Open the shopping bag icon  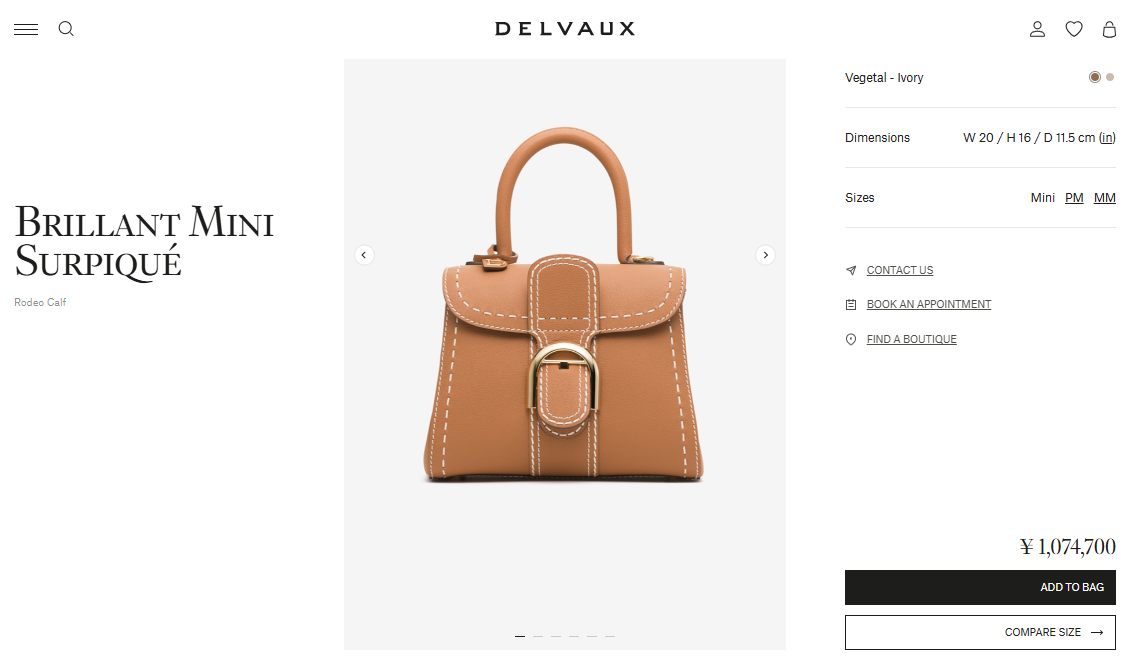pyautogui.click(x=1110, y=29)
